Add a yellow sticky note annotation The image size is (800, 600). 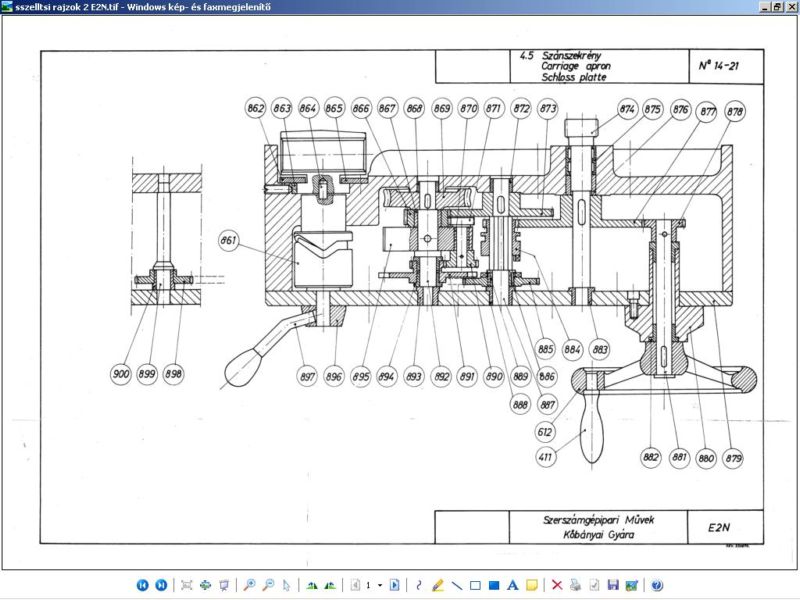[532, 585]
